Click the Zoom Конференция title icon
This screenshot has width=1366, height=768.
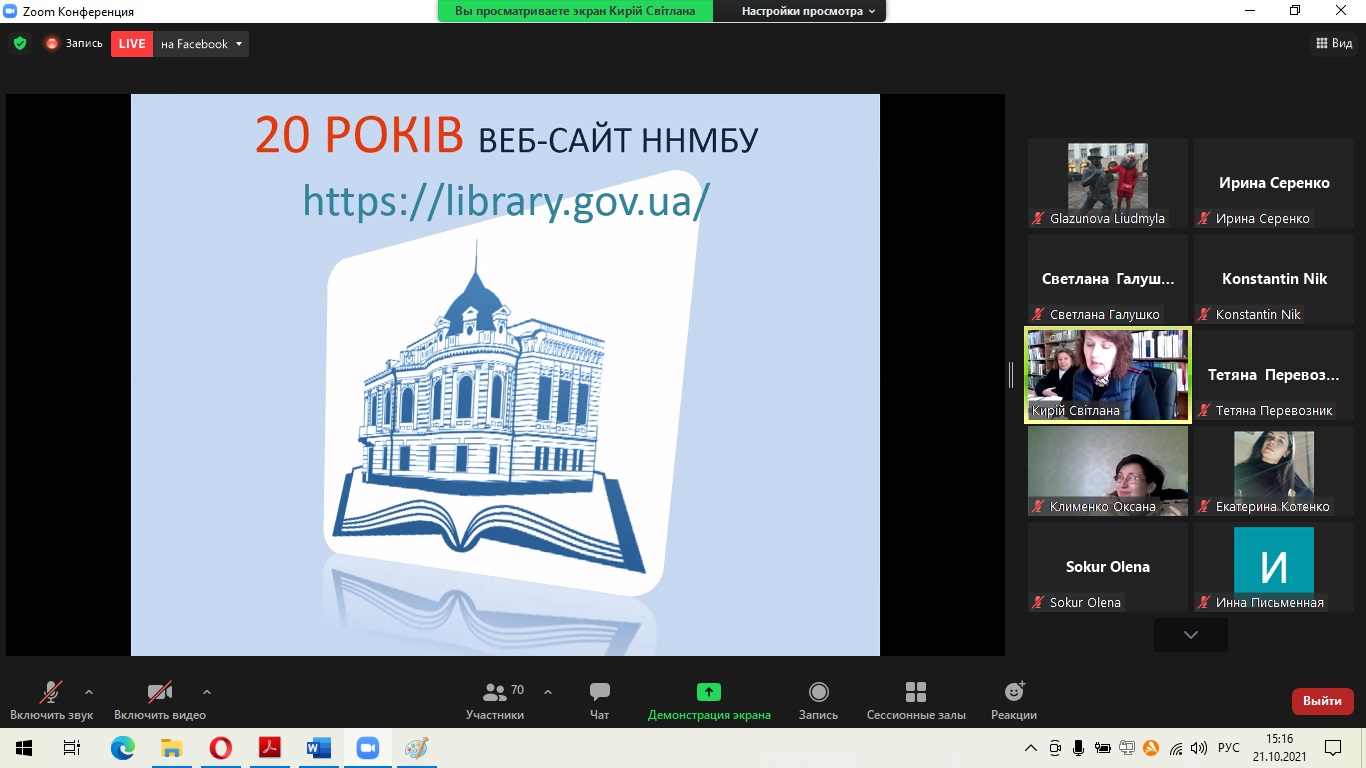point(10,11)
